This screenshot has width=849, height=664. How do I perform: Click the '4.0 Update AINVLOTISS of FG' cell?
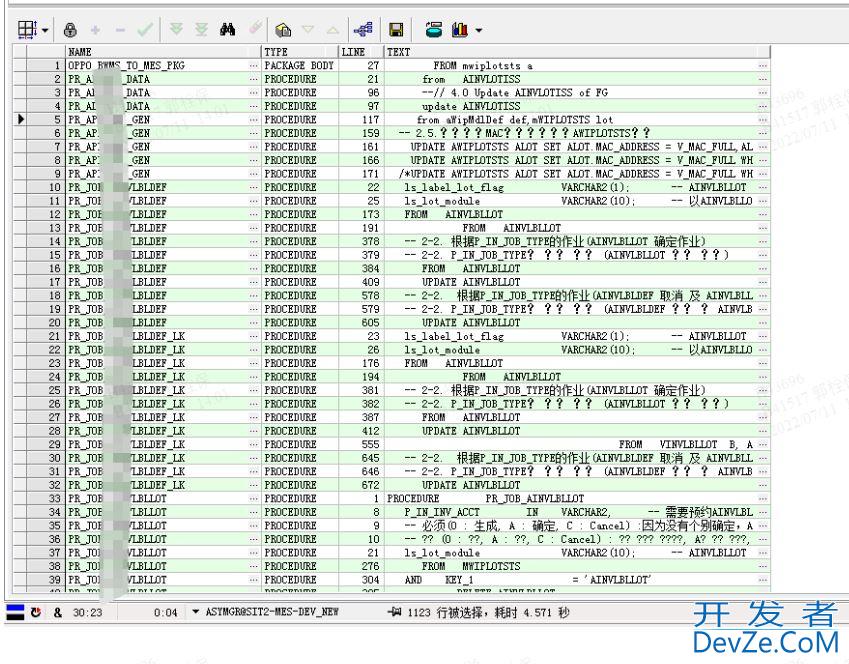[x=577, y=93]
